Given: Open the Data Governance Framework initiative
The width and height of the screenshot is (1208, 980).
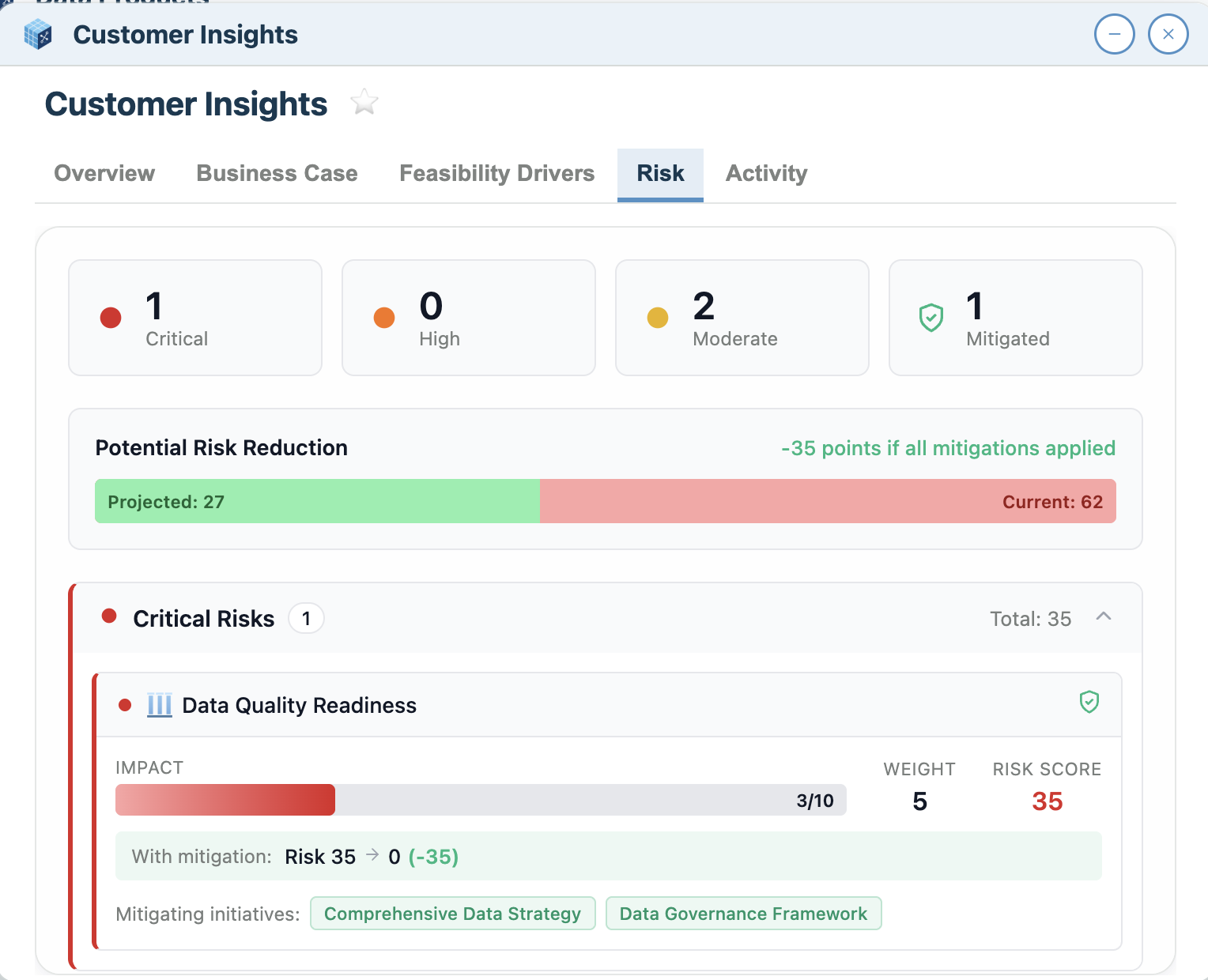Looking at the screenshot, I should click(x=743, y=914).
